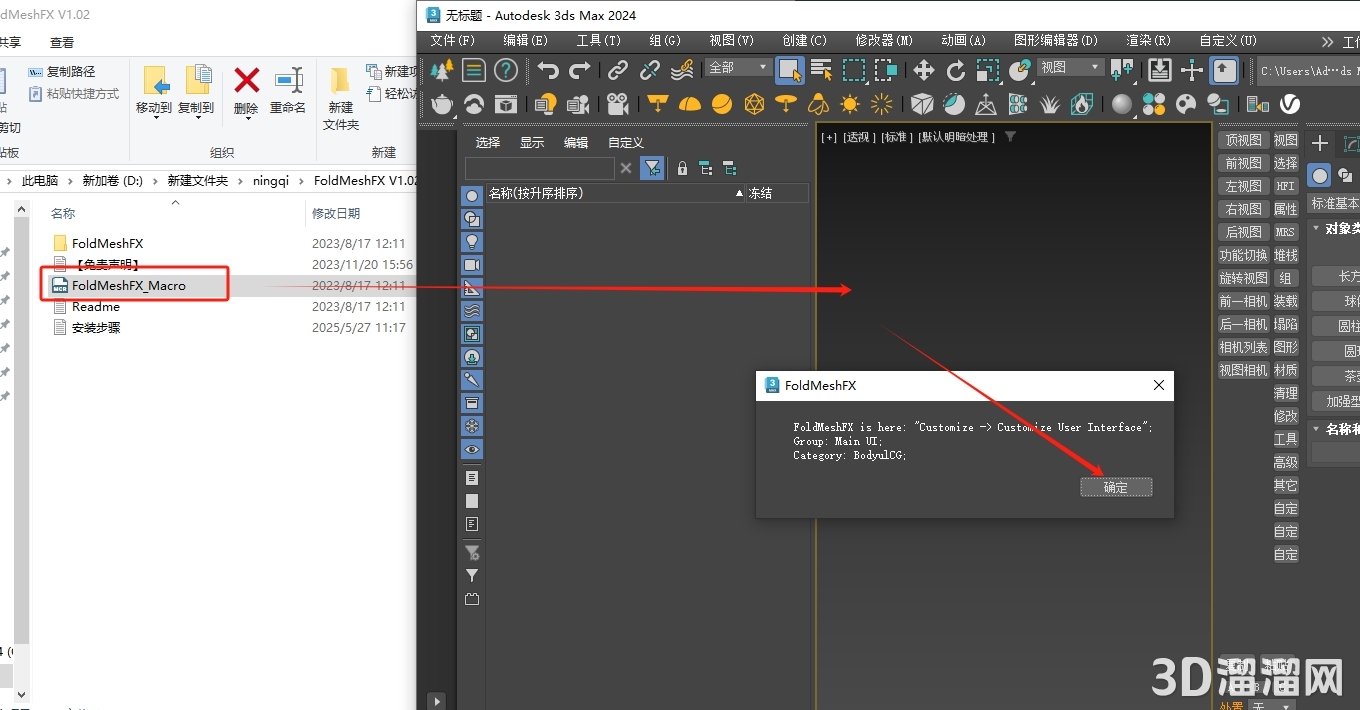This screenshot has height=710, width=1360.
Task: Toggle cameras display filter in Scene Explorer
Action: [x=472, y=264]
